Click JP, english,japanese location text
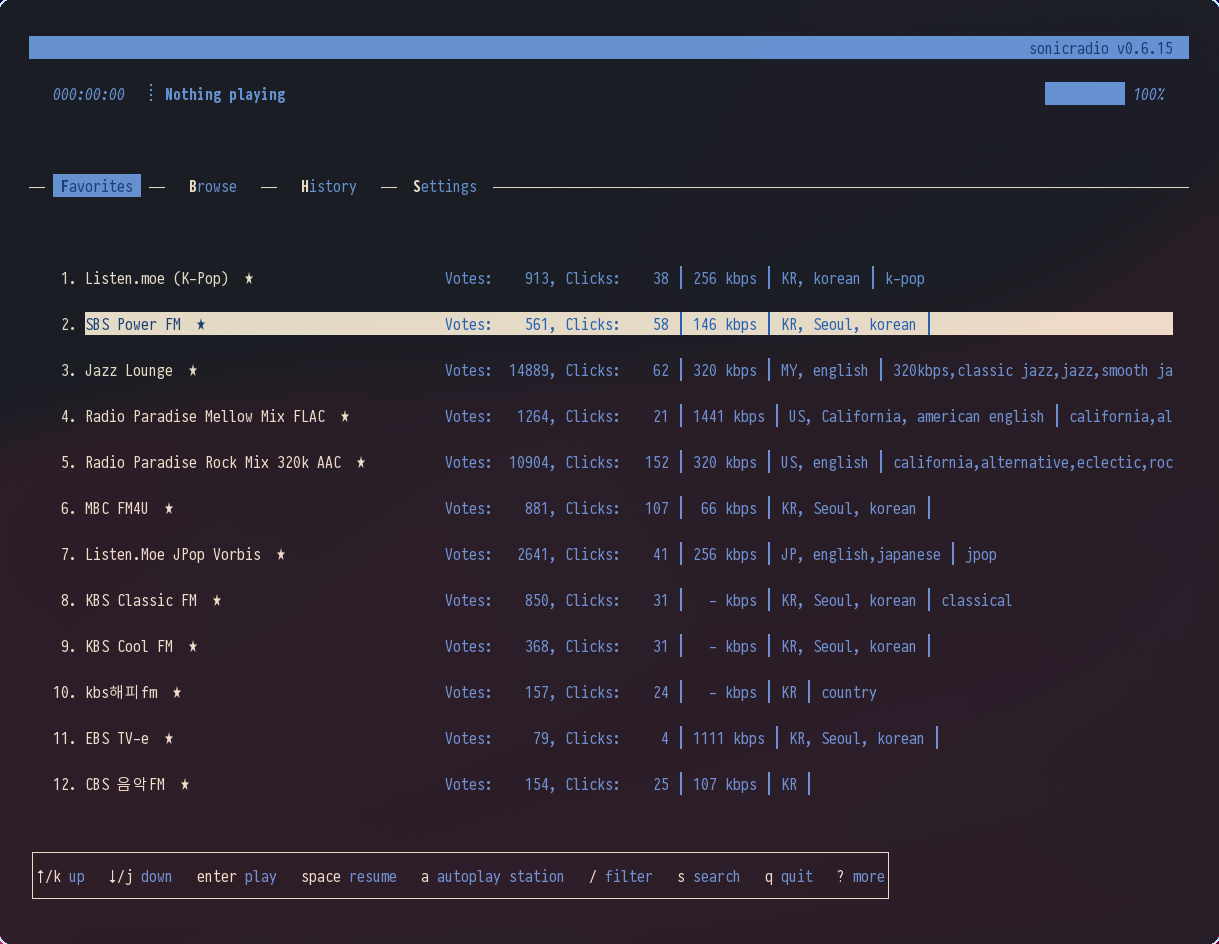The width and height of the screenshot is (1219, 944). click(x=861, y=554)
